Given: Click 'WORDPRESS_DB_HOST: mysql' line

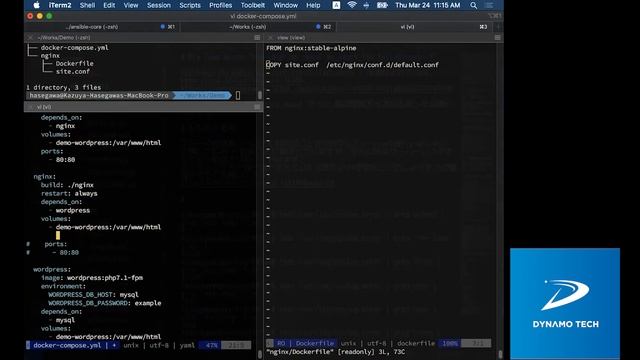Looking at the screenshot, I should tap(93, 295).
